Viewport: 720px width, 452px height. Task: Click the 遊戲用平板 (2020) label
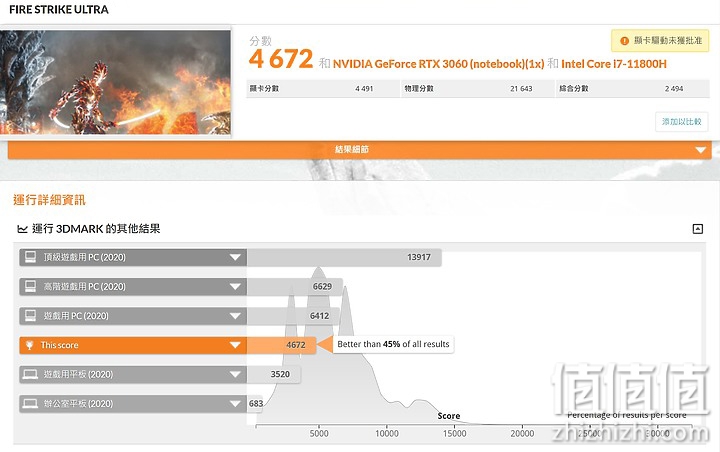[78, 374]
